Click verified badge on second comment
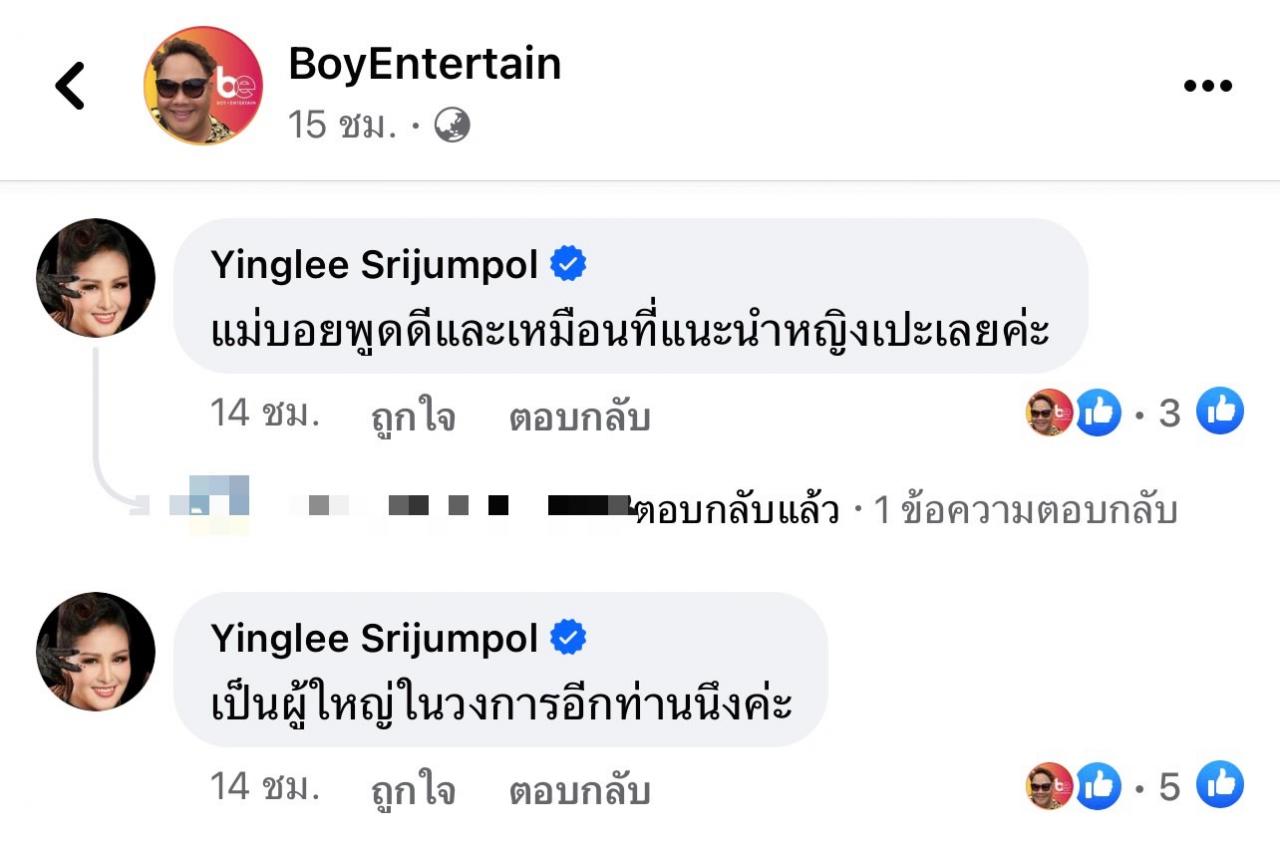Screen dimensions: 1280x844 click(569, 638)
